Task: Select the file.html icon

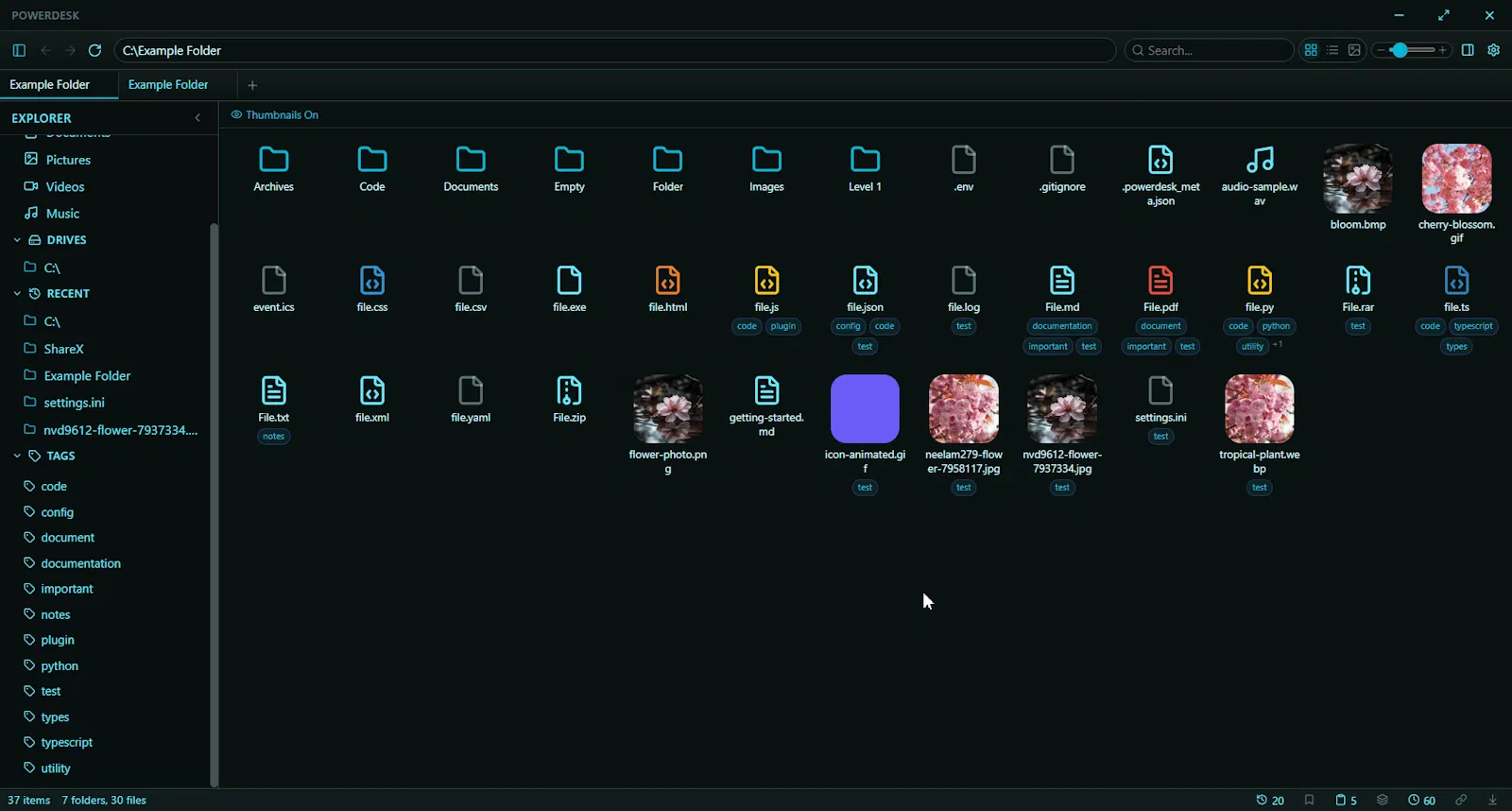Action: tap(668, 280)
